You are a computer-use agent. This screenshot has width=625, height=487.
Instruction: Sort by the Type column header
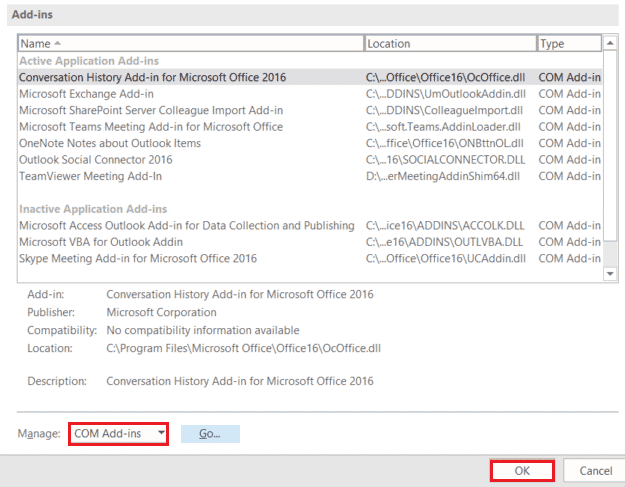click(569, 43)
